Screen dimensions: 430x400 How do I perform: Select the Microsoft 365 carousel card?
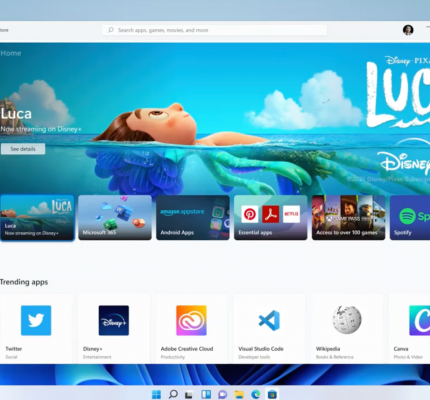(115, 218)
